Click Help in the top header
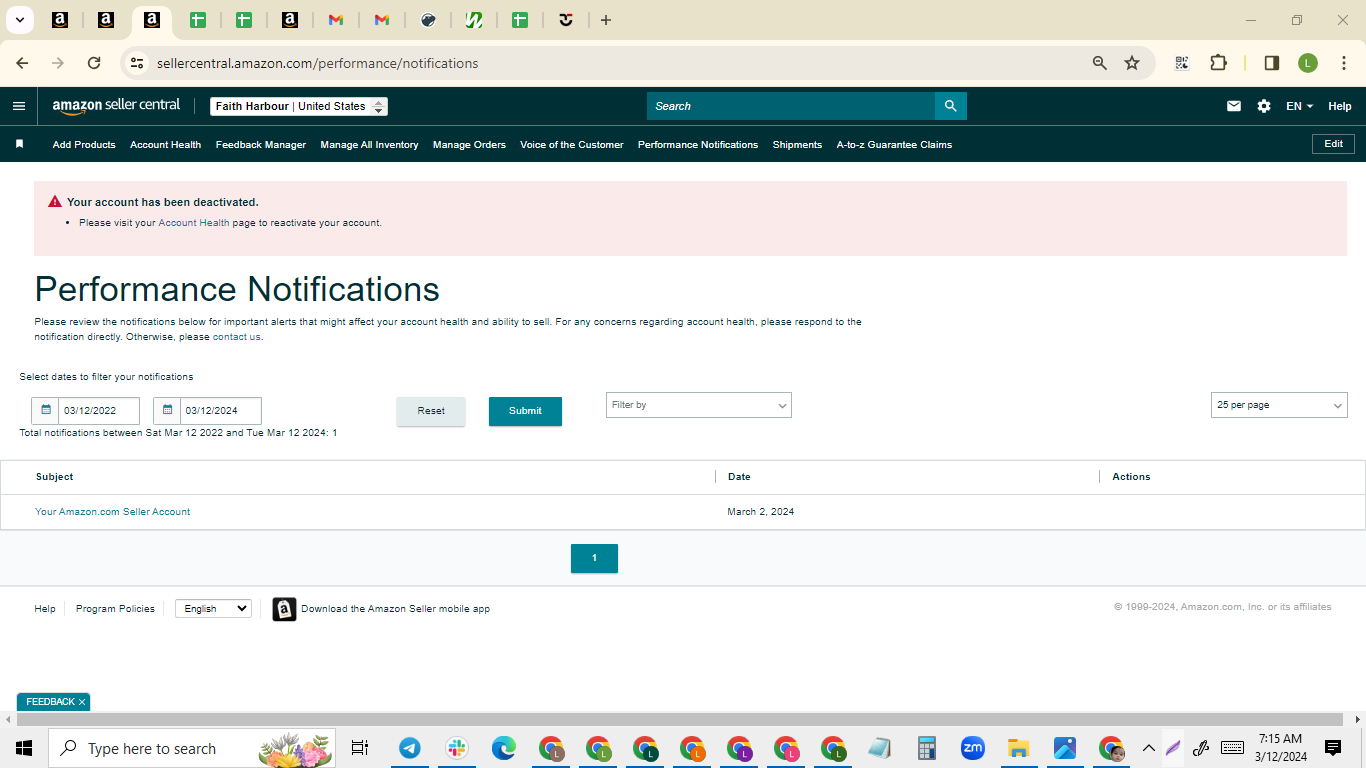This screenshot has height=768, width=1366. point(1340,106)
